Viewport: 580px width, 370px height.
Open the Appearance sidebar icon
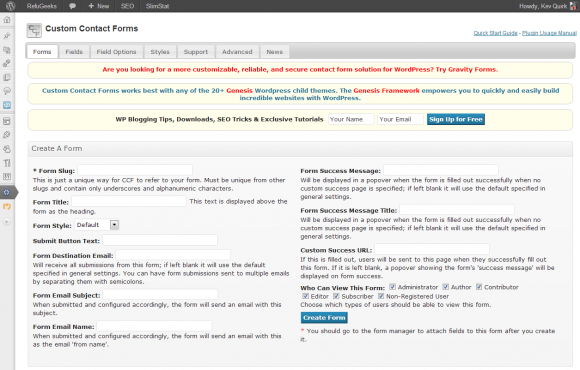coord(7,121)
